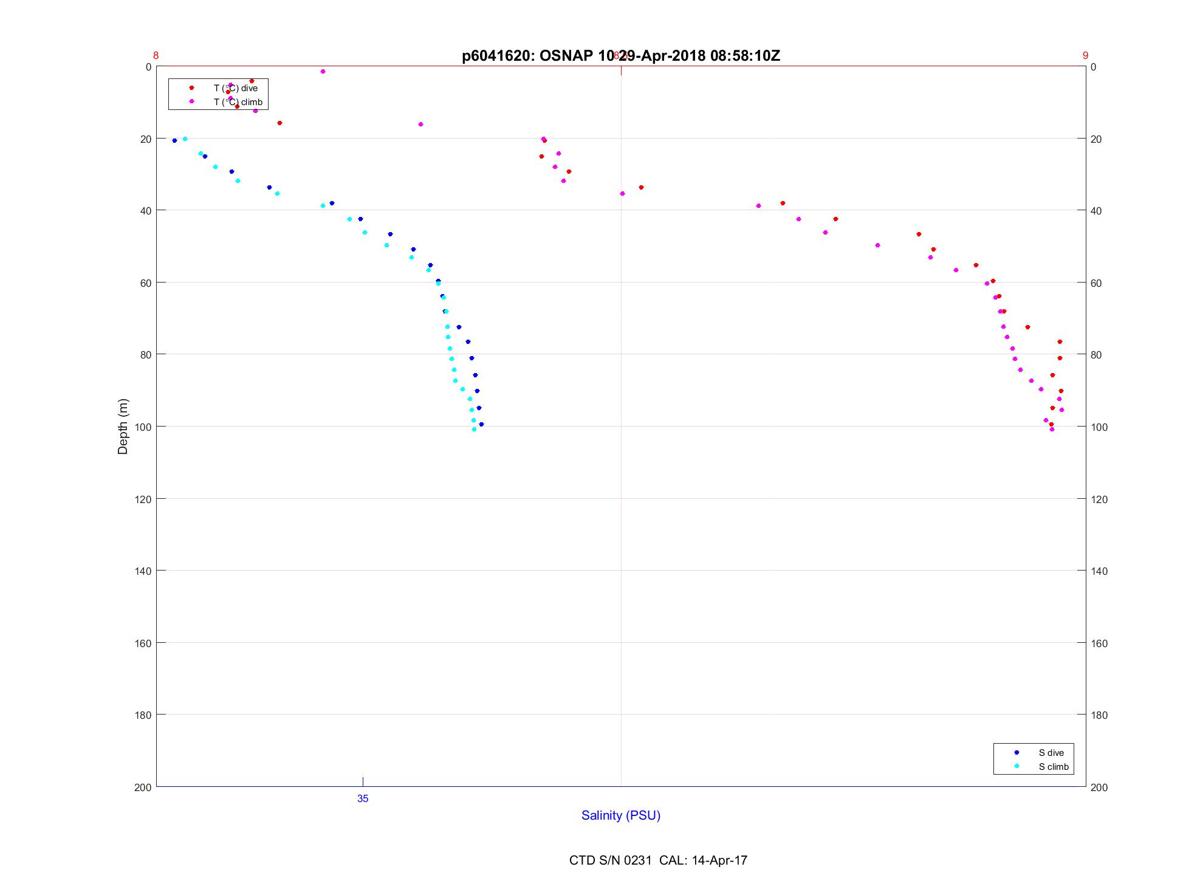Click left depth axis tick label 100
The image size is (1200, 885).
[x=141, y=427]
